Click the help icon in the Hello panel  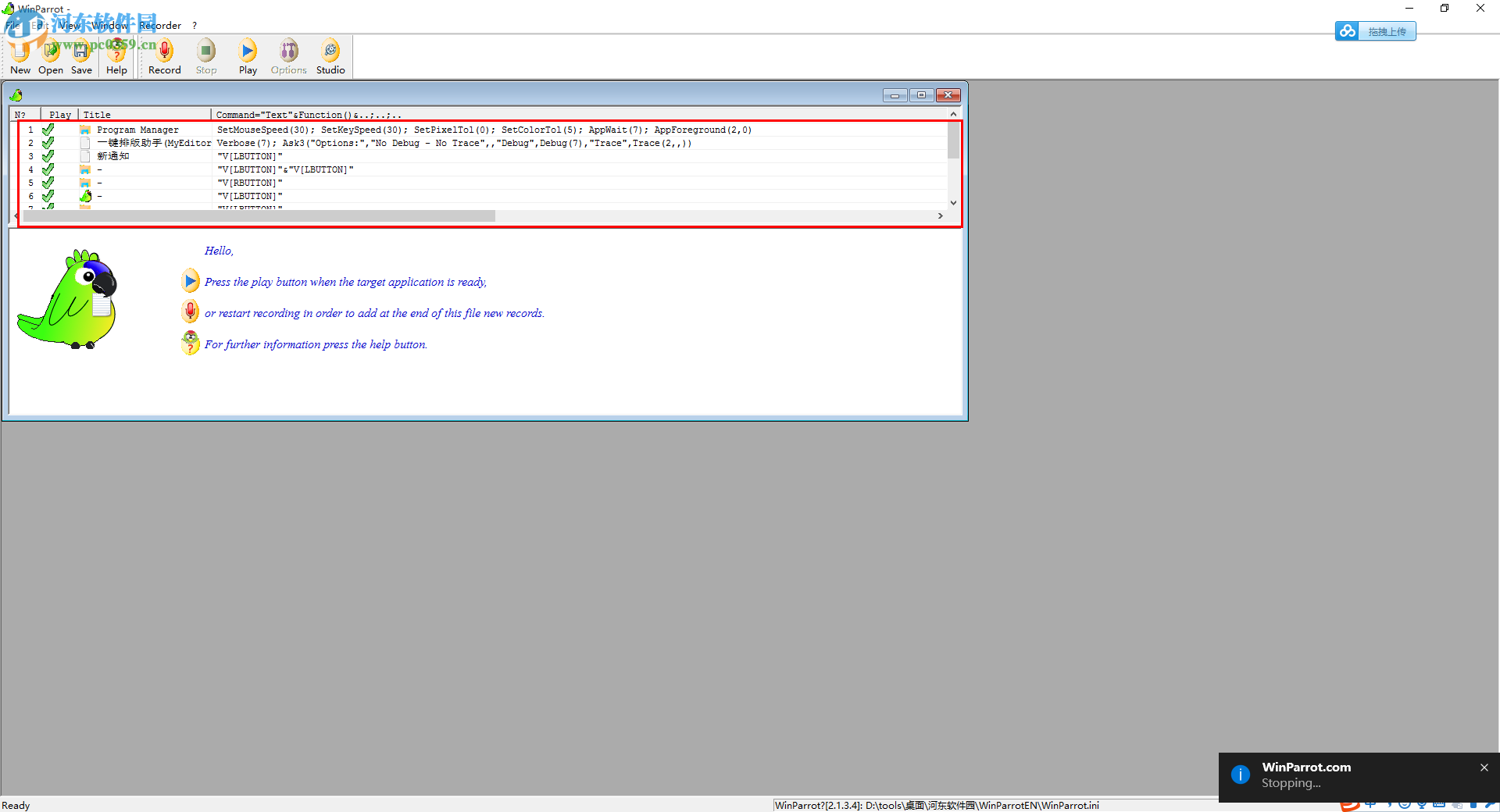click(x=191, y=343)
